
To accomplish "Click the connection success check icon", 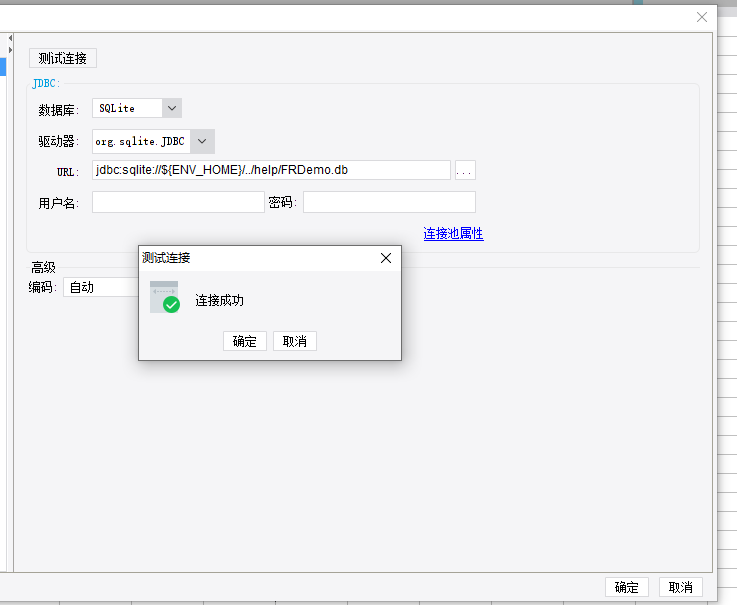I will click(165, 297).
